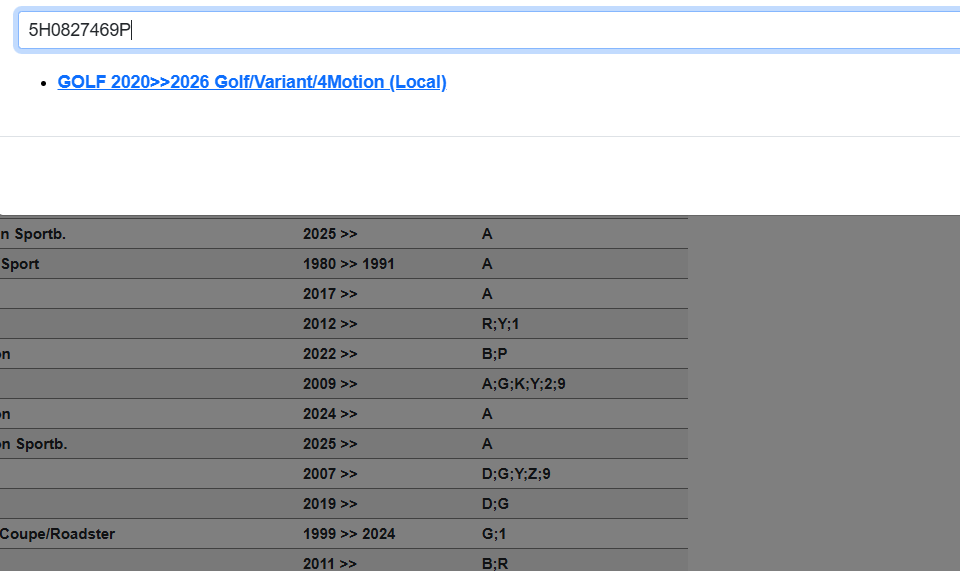Select the 2011 >> year cell
The image size is (960, 571).
point(330,563)
